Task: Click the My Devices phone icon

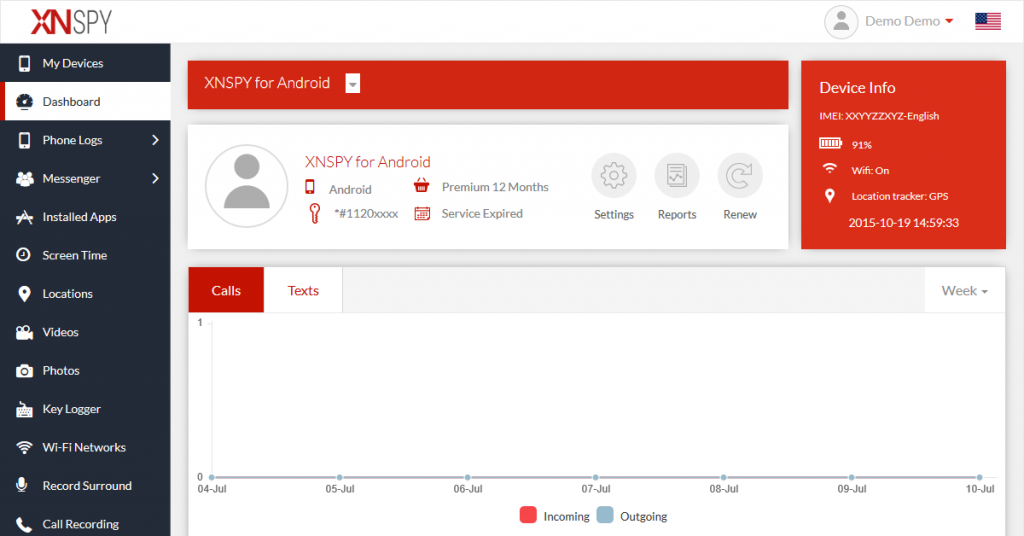Action: [24, 63]
